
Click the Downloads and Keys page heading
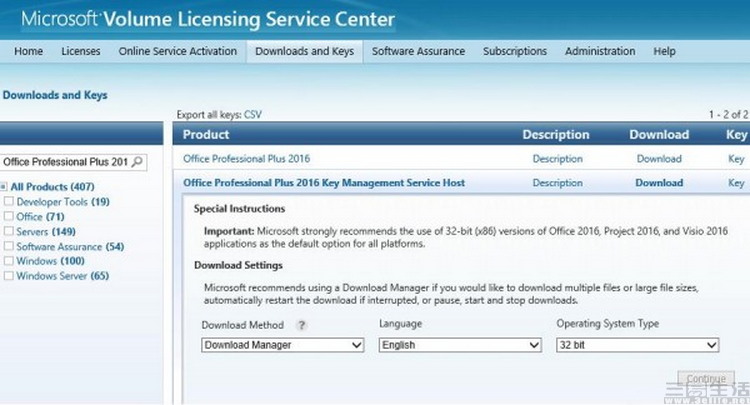55,95
